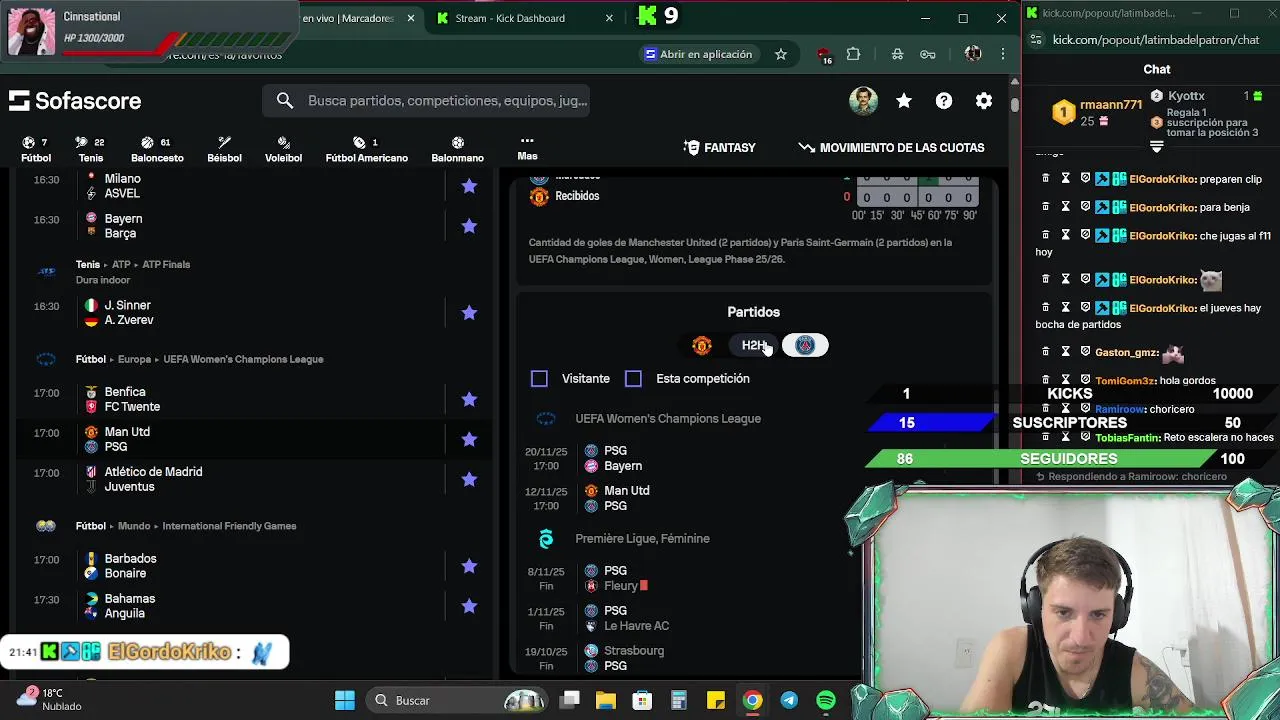Open the Chrome profile avatar
Screen dimensions: 1280x720
pos(972,54)
